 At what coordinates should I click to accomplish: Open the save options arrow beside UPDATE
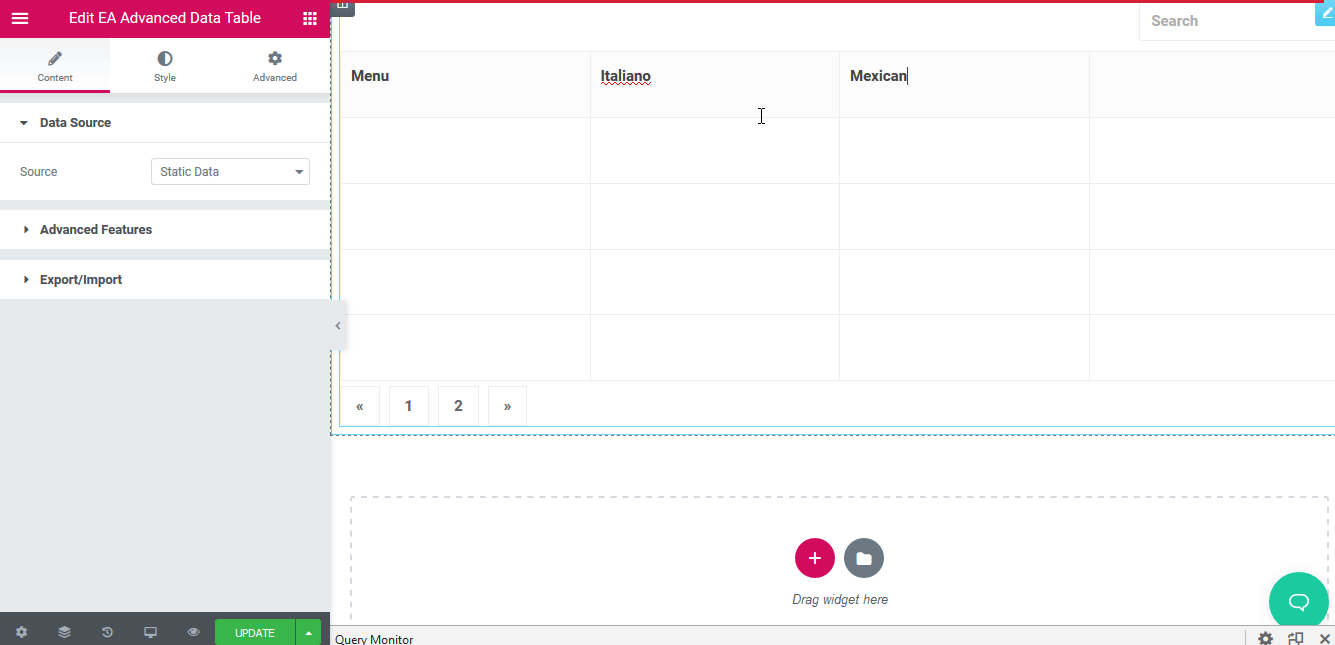309,632
